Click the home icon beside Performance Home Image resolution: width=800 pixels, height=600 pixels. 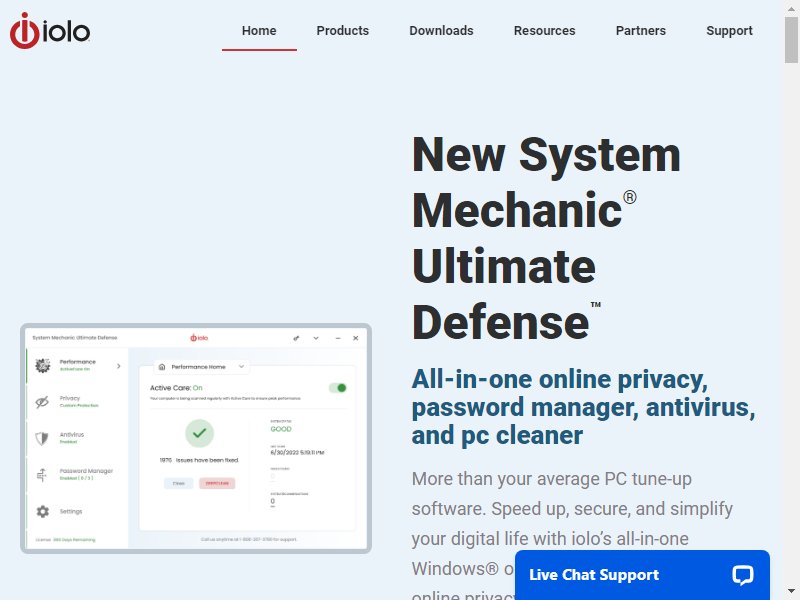click(x=162, y=367)
